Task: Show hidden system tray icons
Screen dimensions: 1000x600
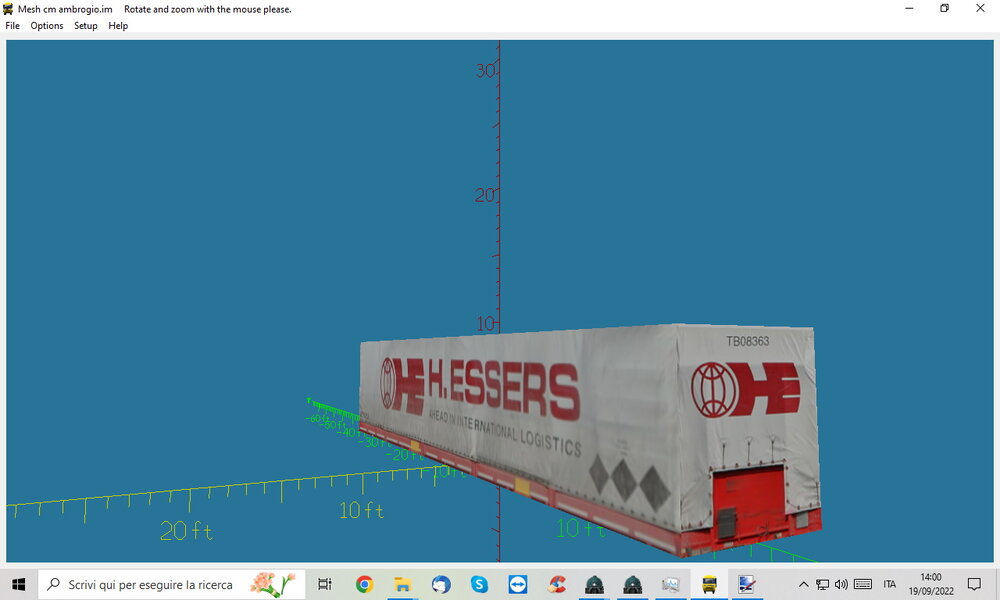Action: (804, 584)
